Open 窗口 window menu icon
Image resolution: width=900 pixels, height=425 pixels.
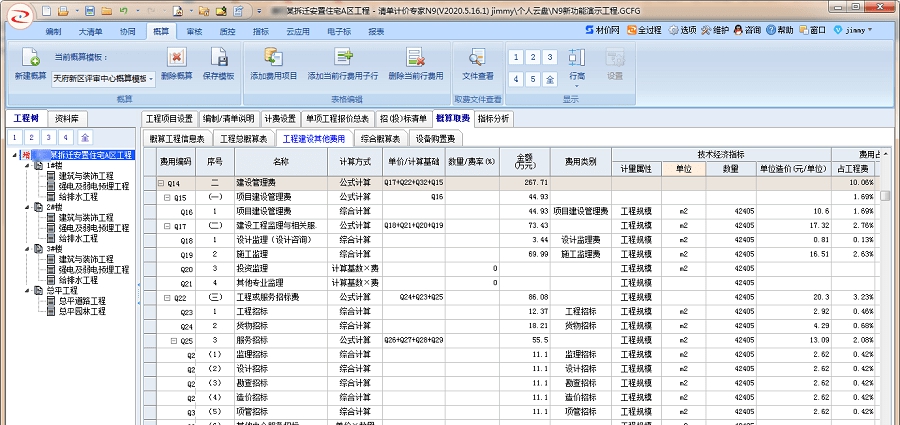pos(812,30)
